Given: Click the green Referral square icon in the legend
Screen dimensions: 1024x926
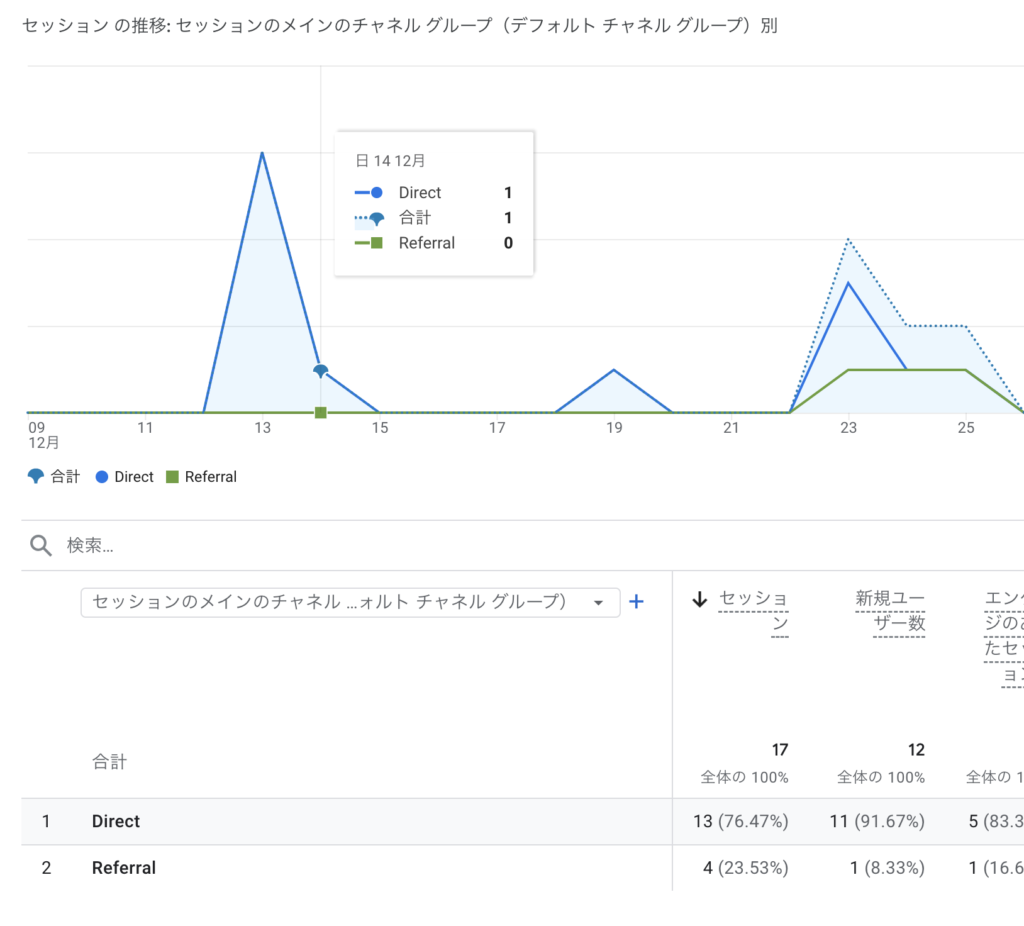Looking at the screenshot, I should click(172, 477).
